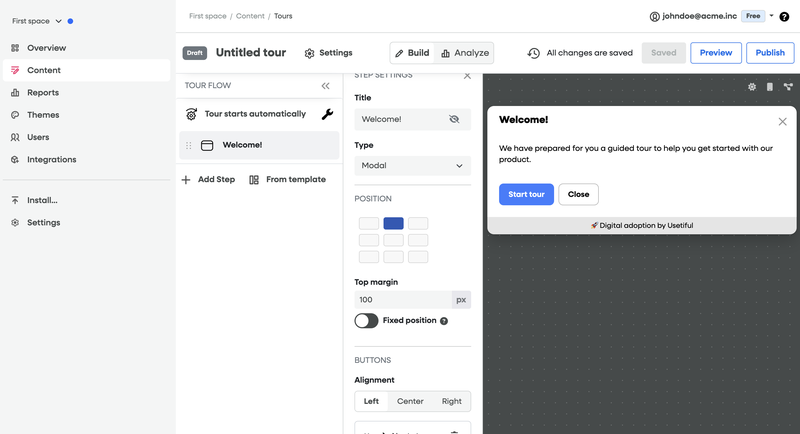Select bottom-left position cell
The height and width of the screenshot is (434, 800).
click(369, 257)
